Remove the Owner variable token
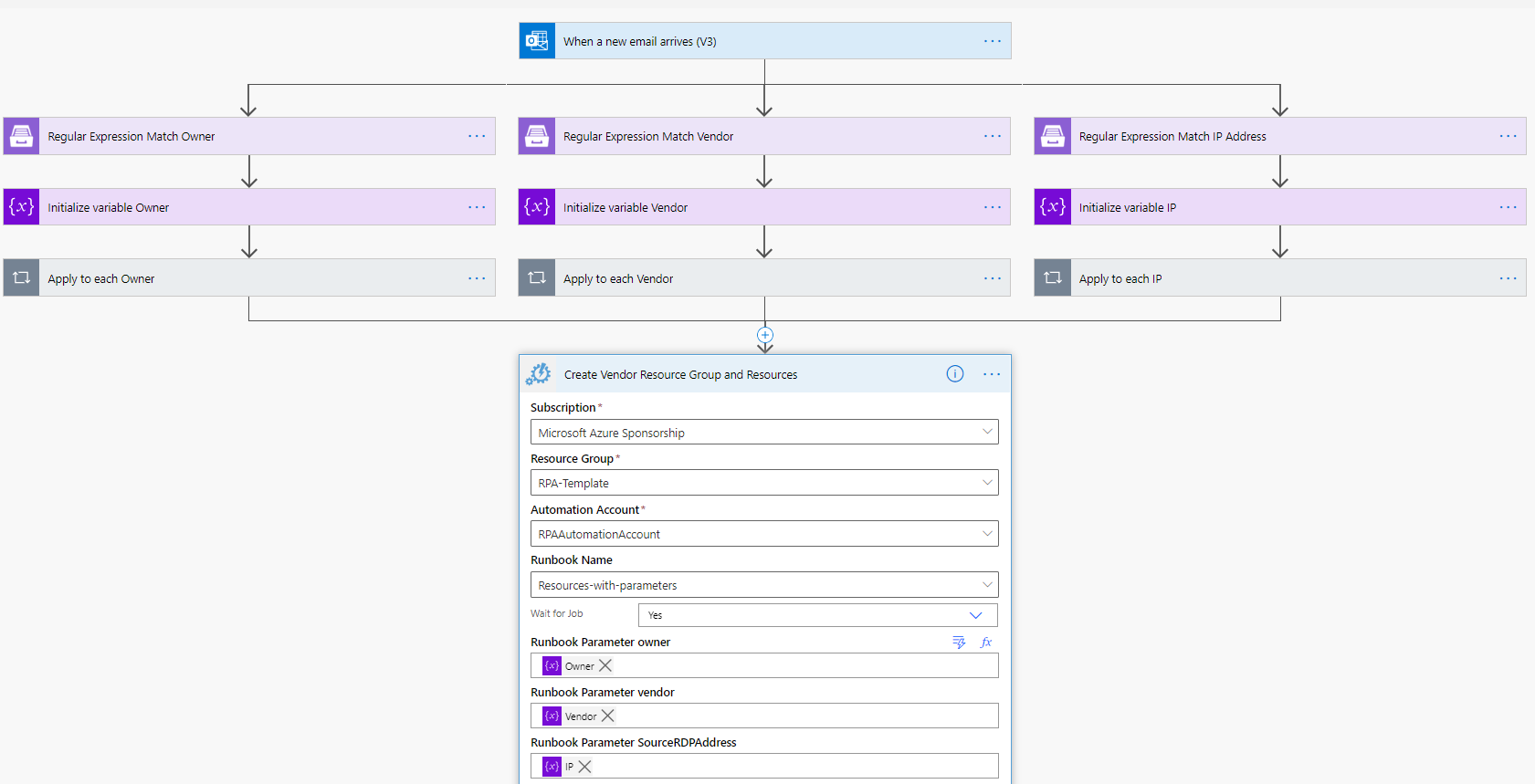 point(605,666)
